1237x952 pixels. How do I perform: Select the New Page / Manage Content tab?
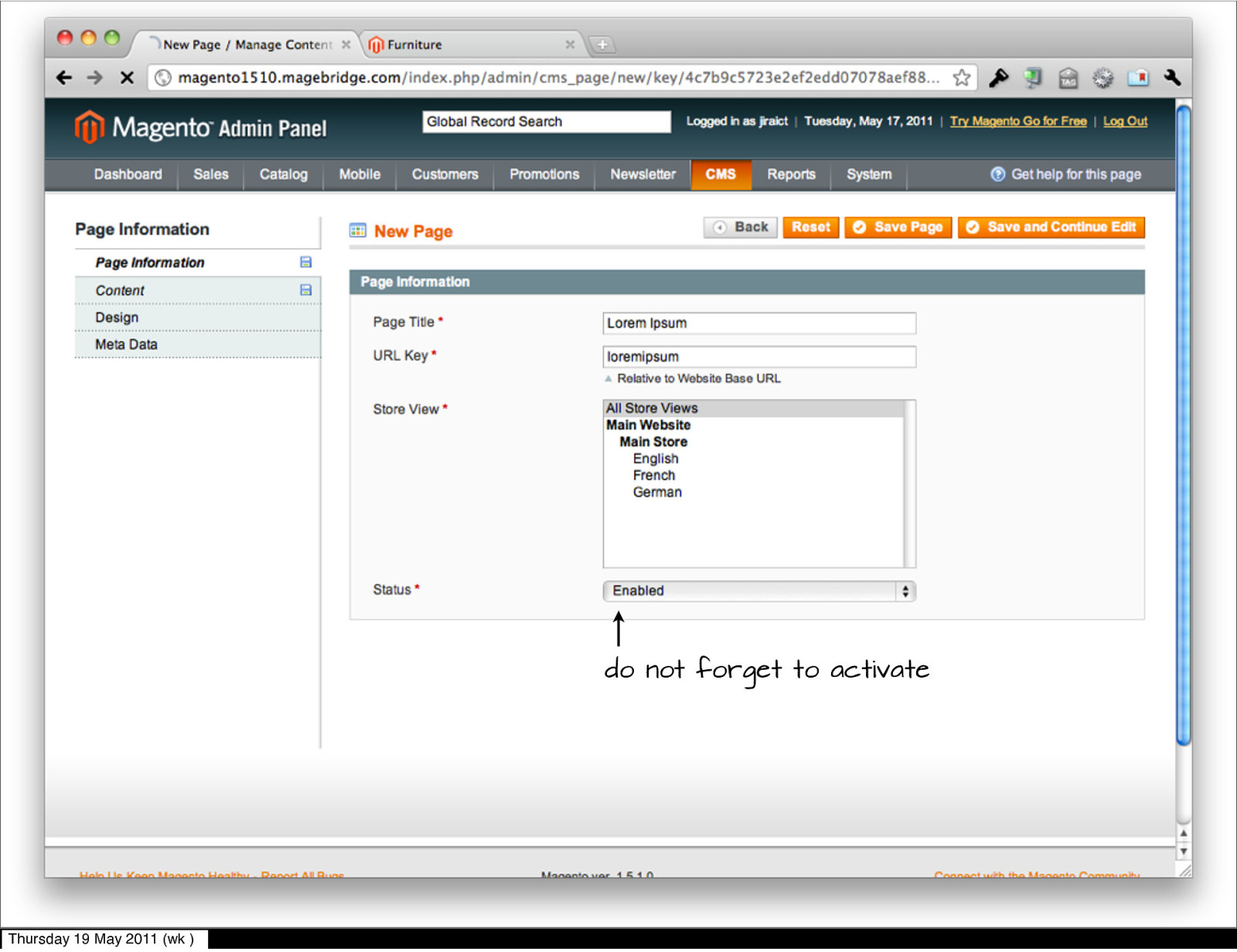coord(247,45)
